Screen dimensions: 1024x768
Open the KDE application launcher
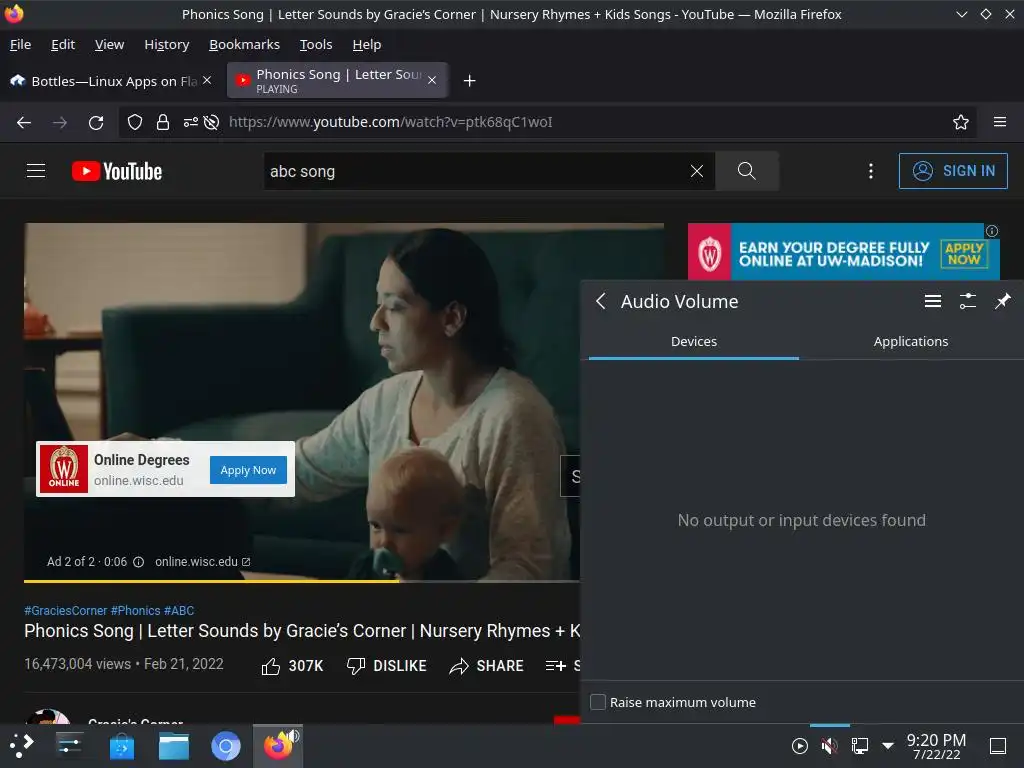(x=22, y=745)
